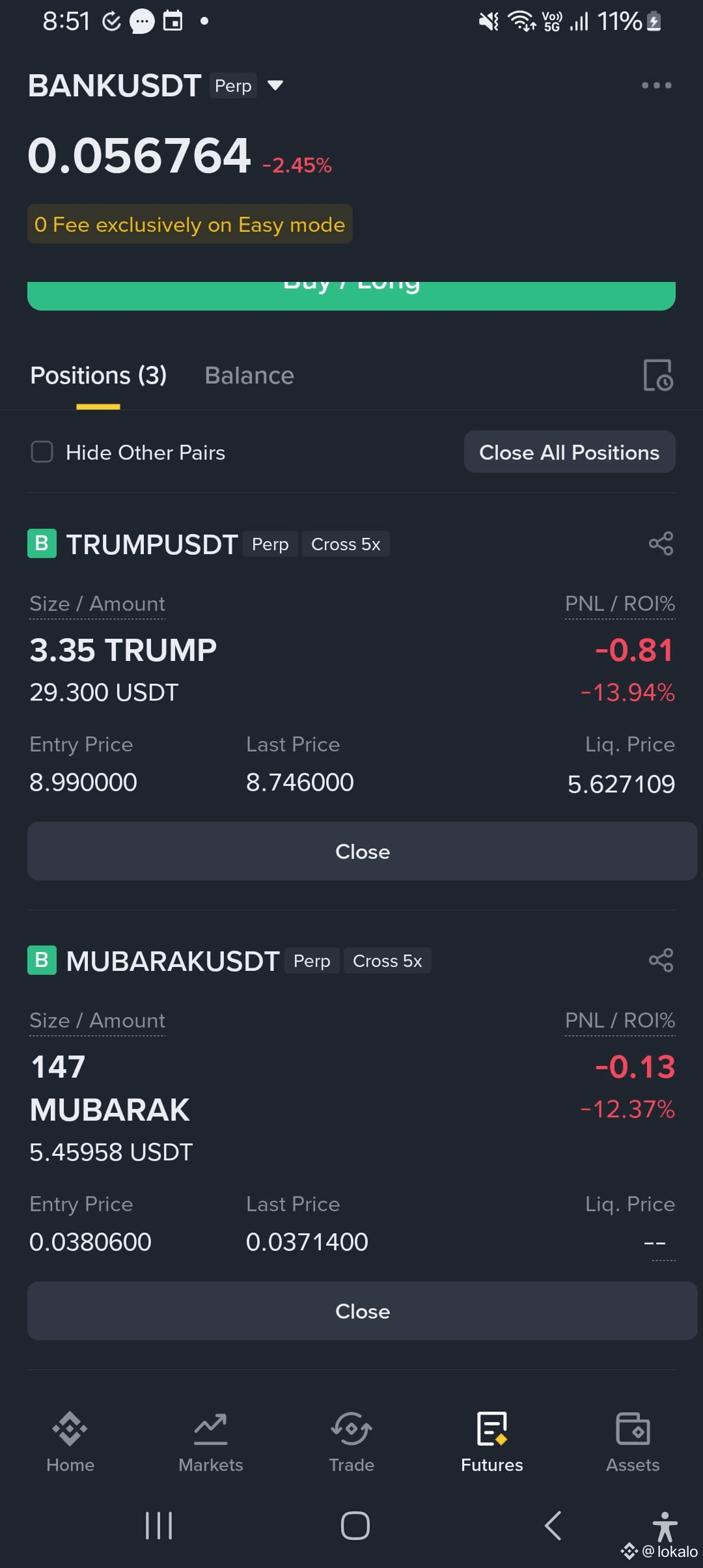Change TRUMPUSDT Cross 5x leverage
703x1568 pixels.
click(346, 544)
